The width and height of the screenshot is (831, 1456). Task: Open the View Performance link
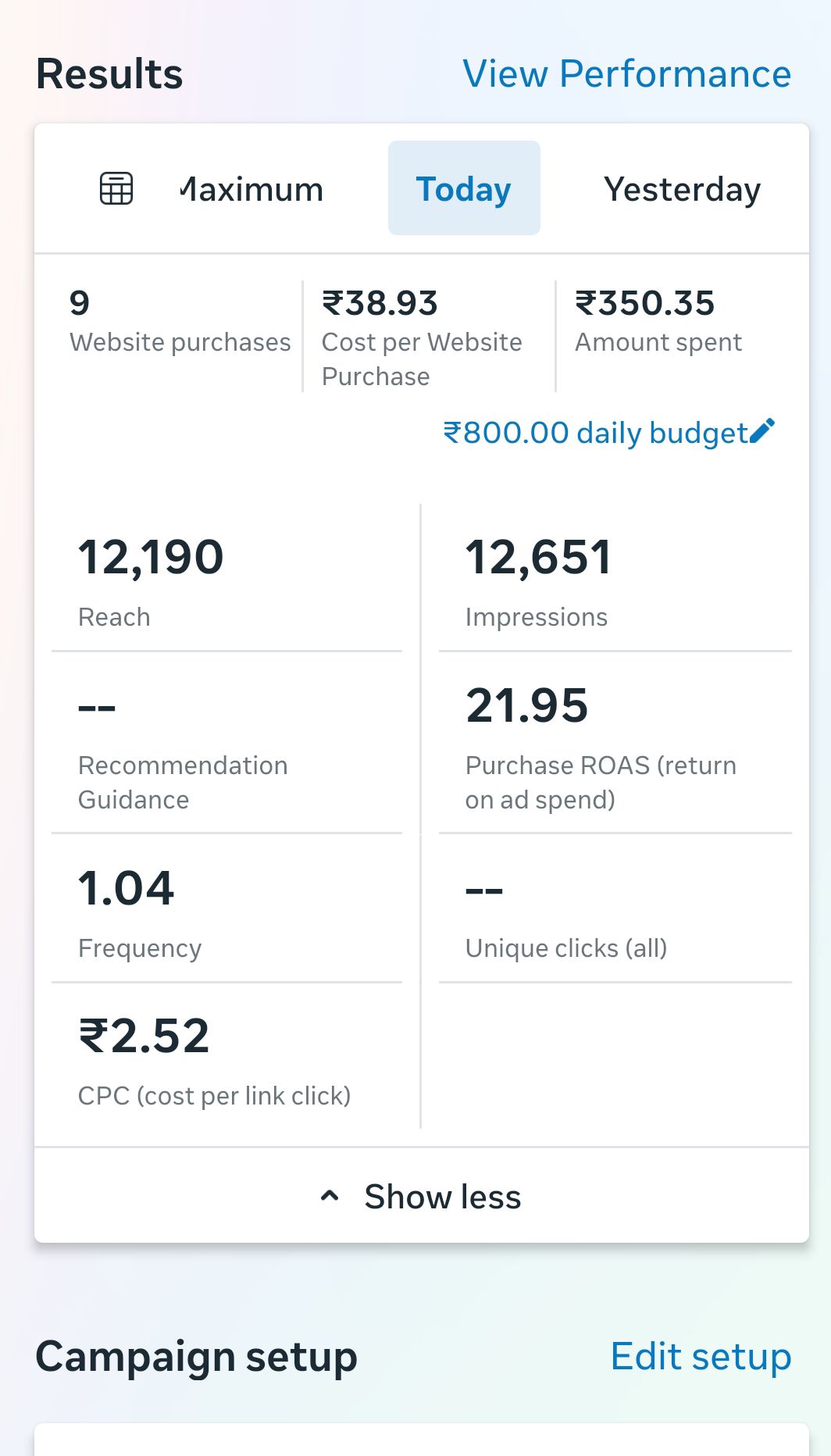(x=626, y=74)
